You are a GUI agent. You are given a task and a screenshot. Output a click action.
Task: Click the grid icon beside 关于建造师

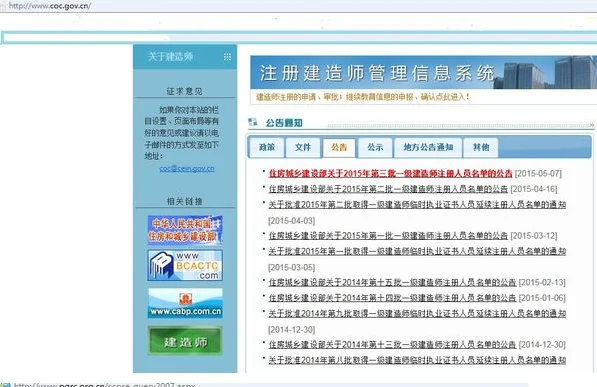(x=227, y=57)
